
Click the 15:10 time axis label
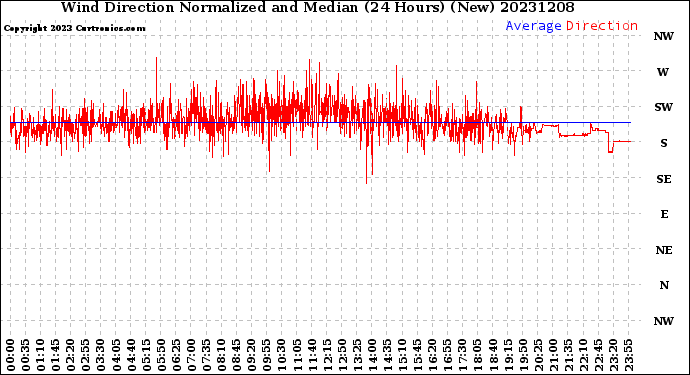pyautogui.click(x=402, y=355)
